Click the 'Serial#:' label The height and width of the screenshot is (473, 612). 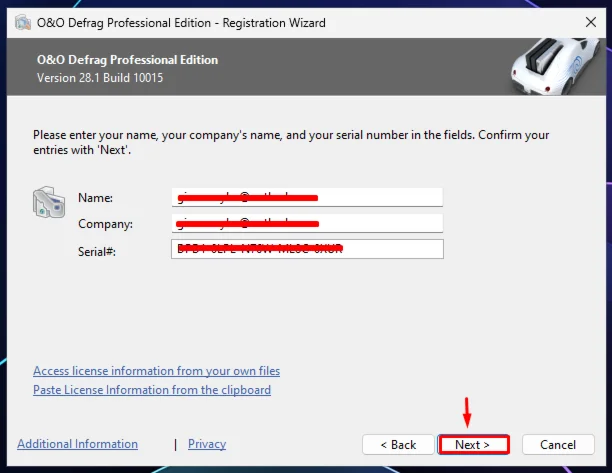coord(97,251)
